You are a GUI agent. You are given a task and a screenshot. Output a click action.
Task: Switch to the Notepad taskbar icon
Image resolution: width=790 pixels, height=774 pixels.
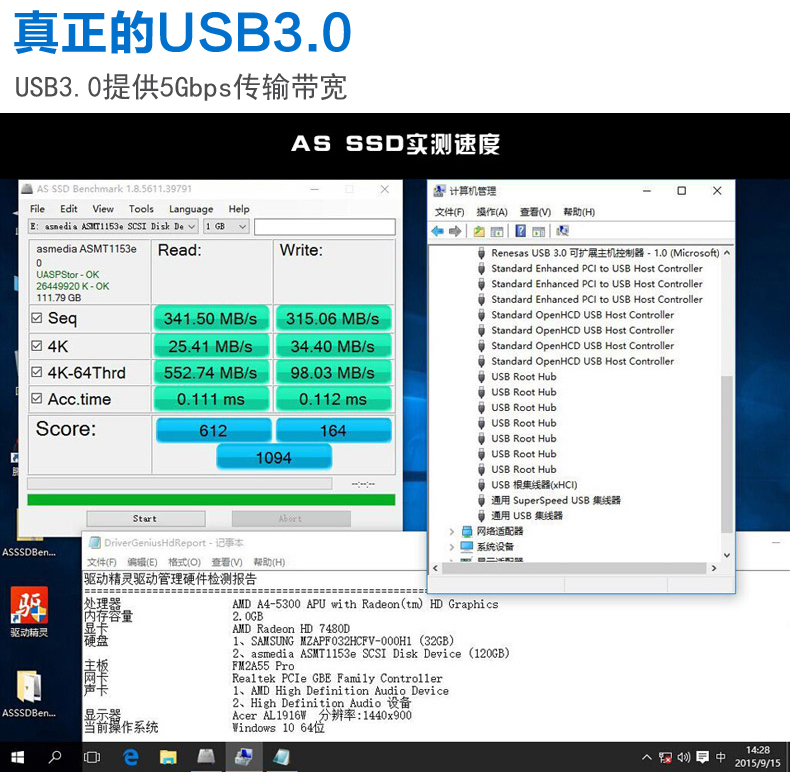(x=282, y=757)
